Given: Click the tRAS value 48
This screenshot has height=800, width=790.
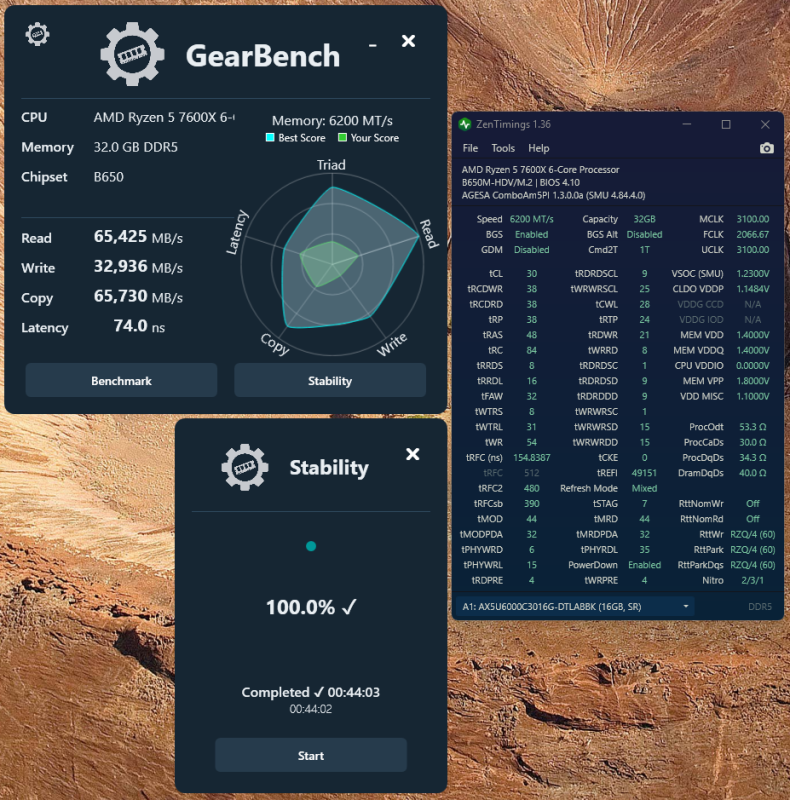Looking at the screenshot, I should pos(531,335).
